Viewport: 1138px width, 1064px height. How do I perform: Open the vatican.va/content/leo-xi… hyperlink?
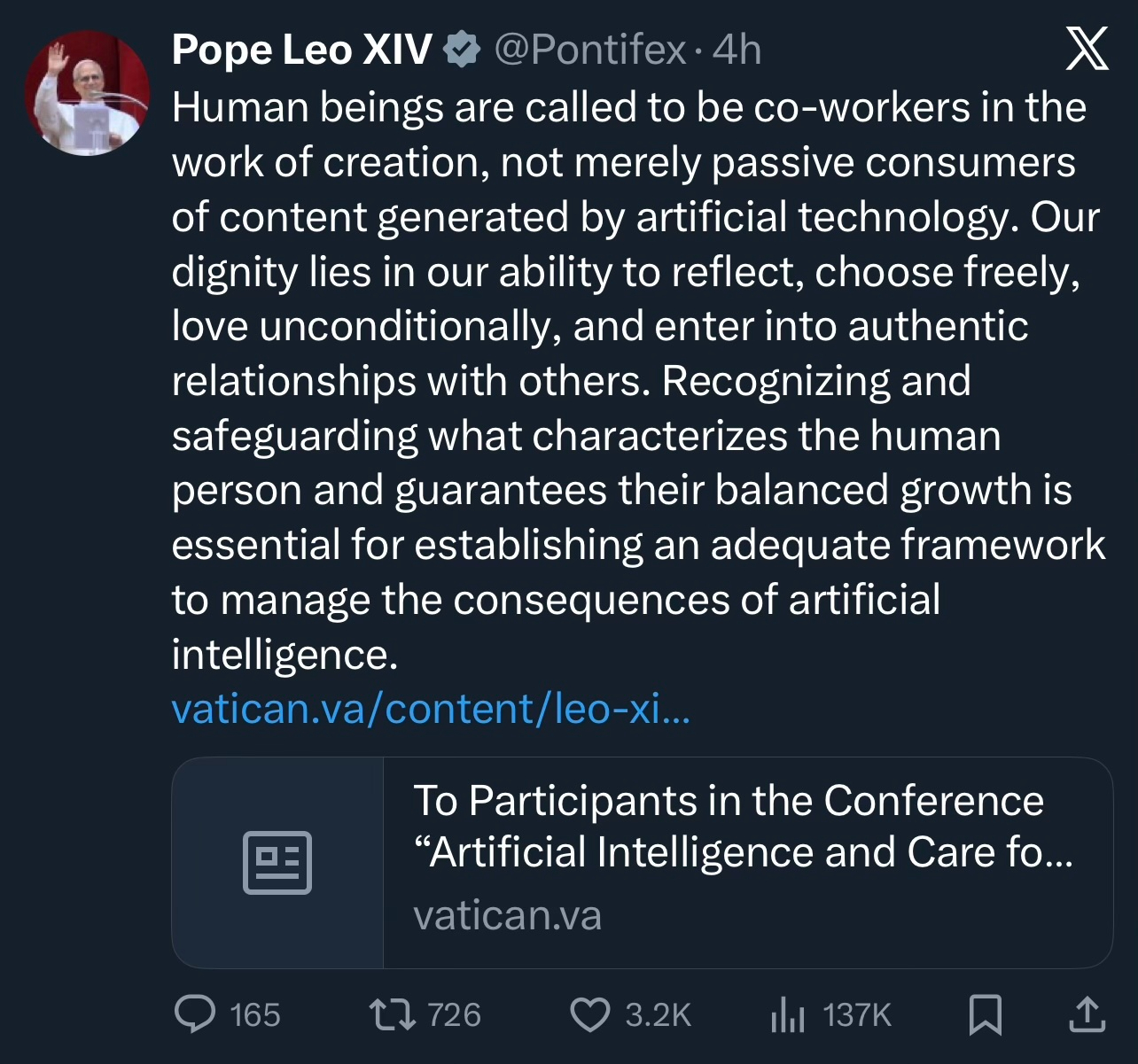pyautogui.click(x=431, y=709)
